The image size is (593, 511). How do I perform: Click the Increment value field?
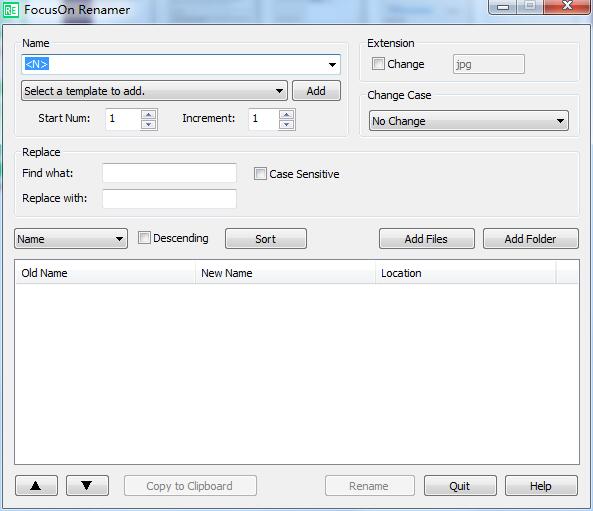click(264, 119)
